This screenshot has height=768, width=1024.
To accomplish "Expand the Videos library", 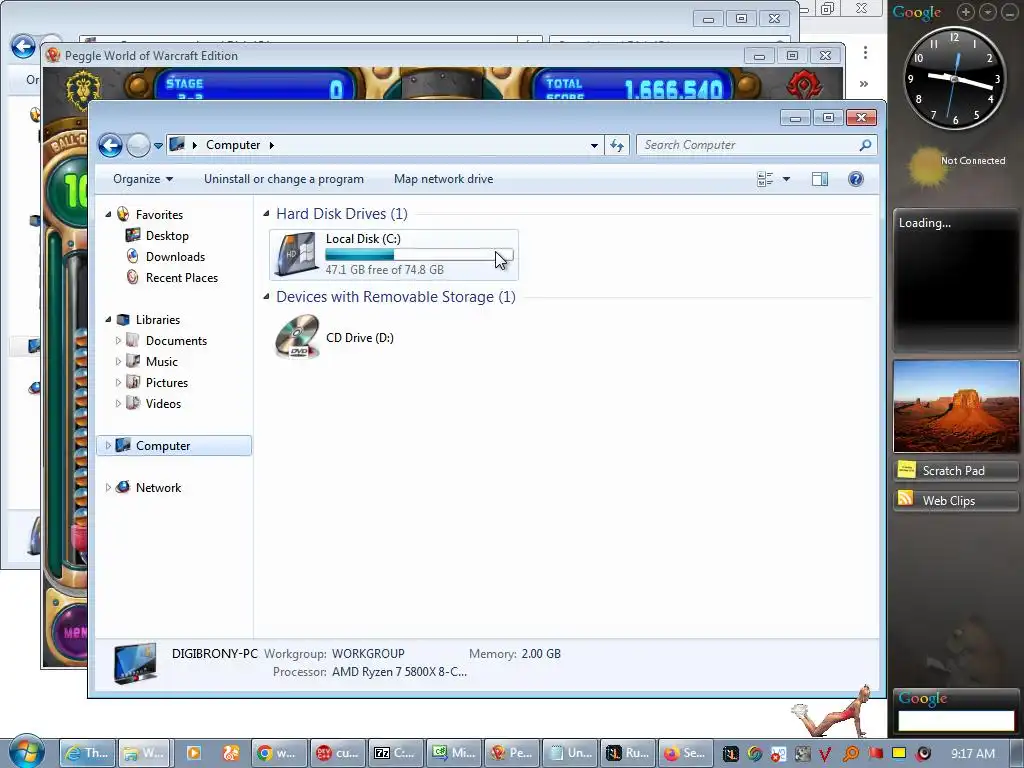I will pyautogui.click(x=118, y=404).
